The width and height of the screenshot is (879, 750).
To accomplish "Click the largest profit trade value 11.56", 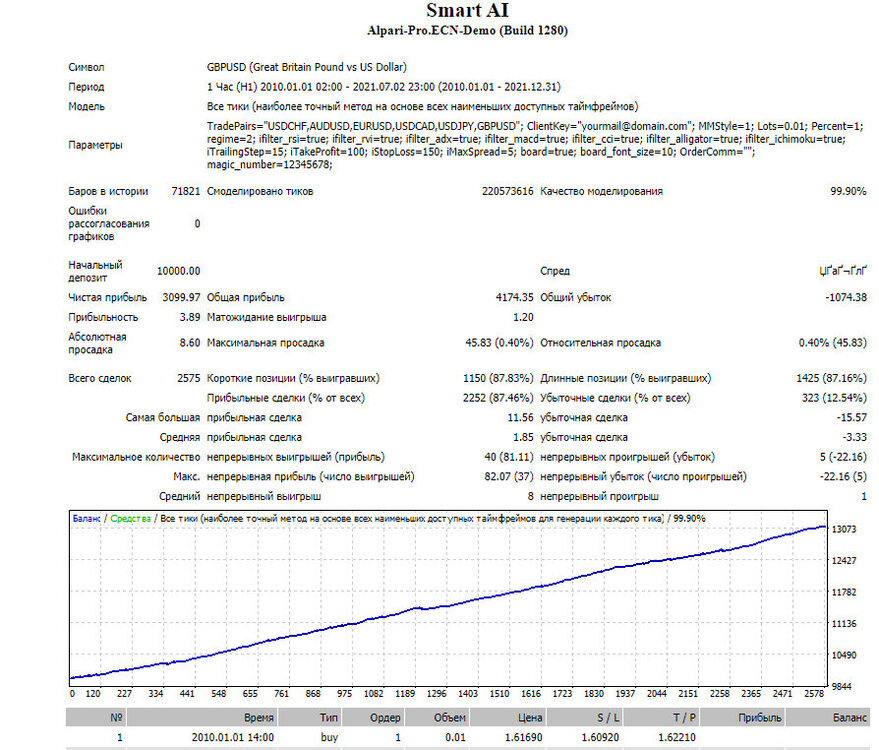I will [520, 418].
